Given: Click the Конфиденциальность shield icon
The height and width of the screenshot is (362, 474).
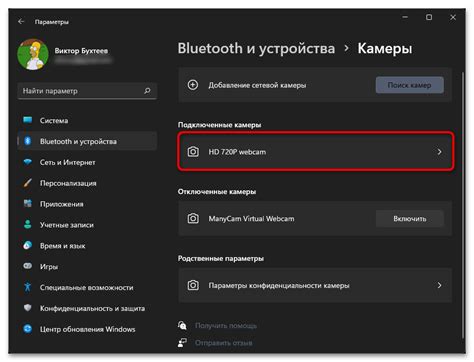Looking at the screenshot, I should pos(28,308).
